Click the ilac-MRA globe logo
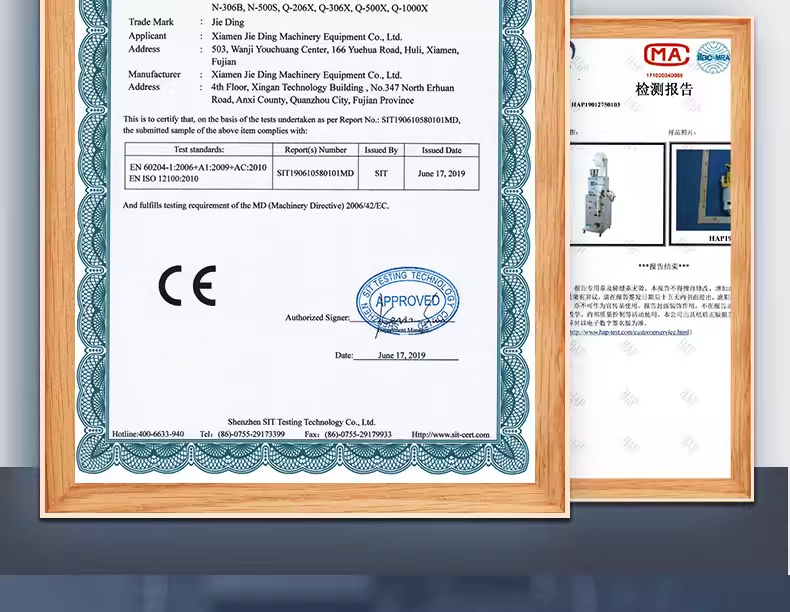This screenshot has height=612, width=790. [x=713, y=56]
